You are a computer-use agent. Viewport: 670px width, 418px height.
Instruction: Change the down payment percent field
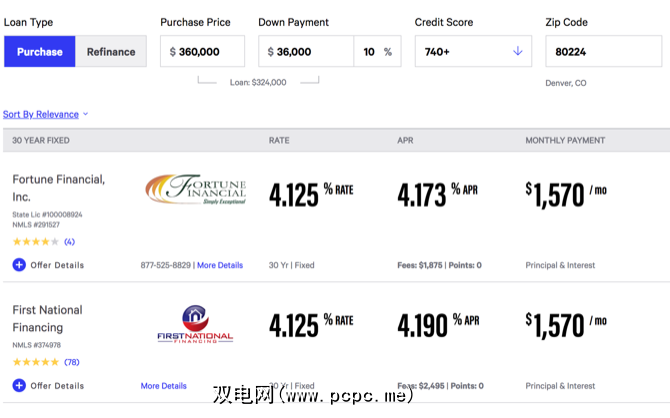[378, 51]
